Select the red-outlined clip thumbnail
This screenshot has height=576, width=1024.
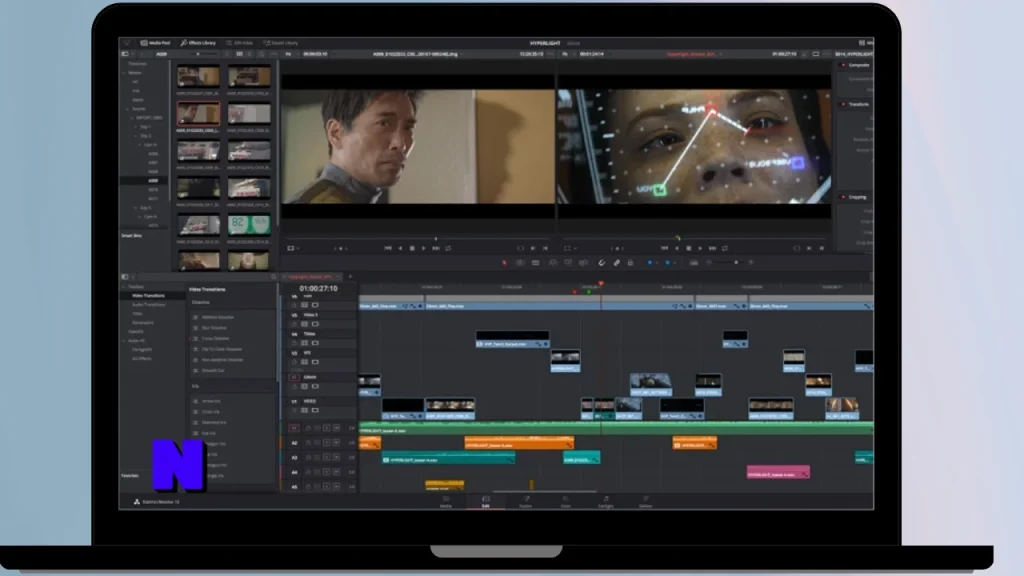coord(198,113)
